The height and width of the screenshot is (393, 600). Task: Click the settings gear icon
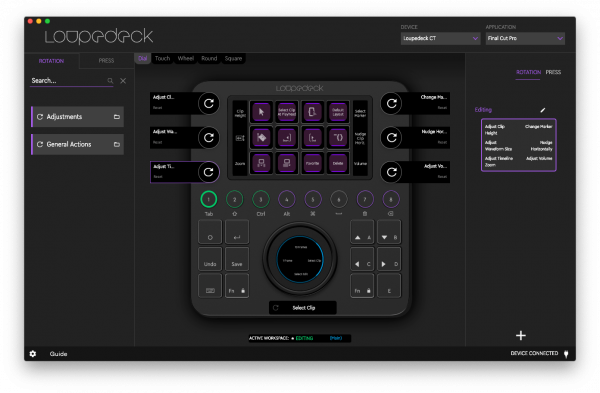(x=33, y=354)
